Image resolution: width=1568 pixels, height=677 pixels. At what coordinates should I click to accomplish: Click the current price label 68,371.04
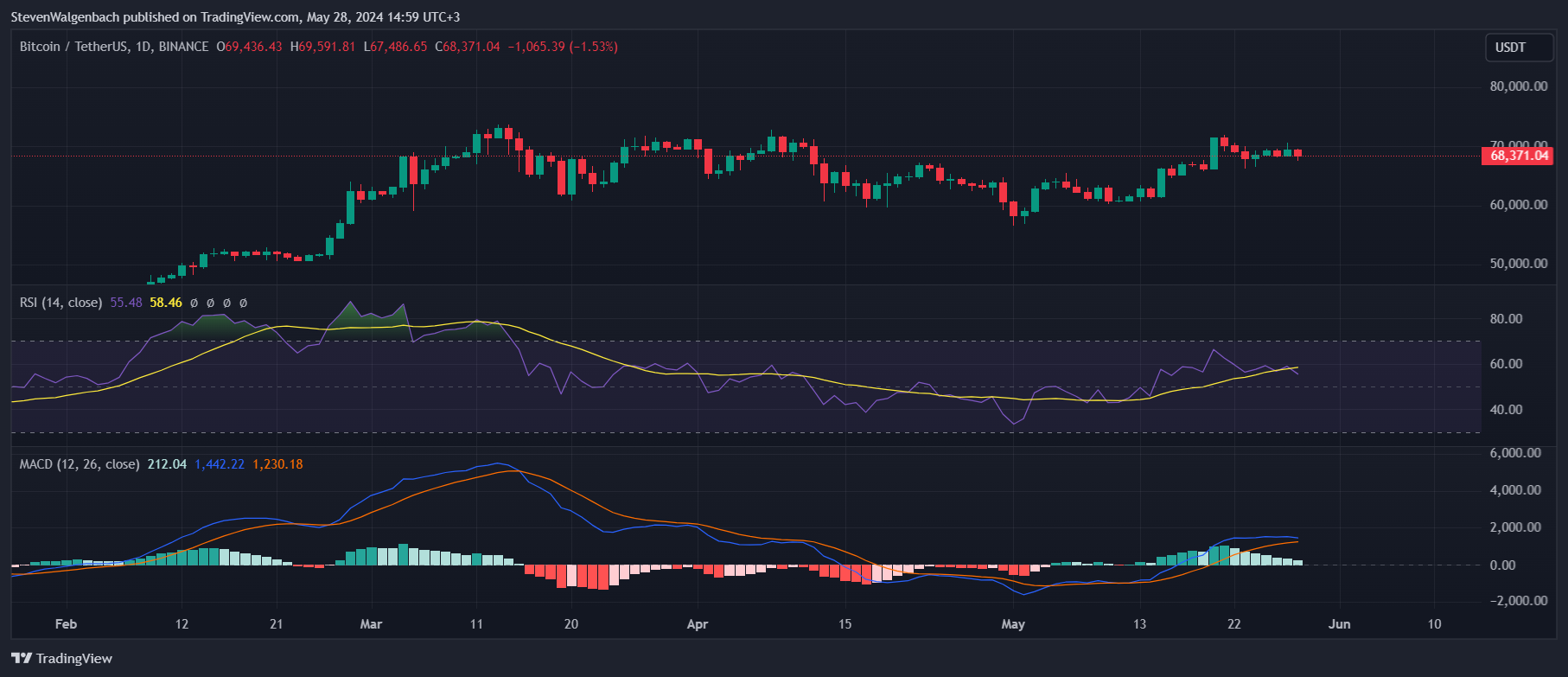click(x=1518, y=156)
